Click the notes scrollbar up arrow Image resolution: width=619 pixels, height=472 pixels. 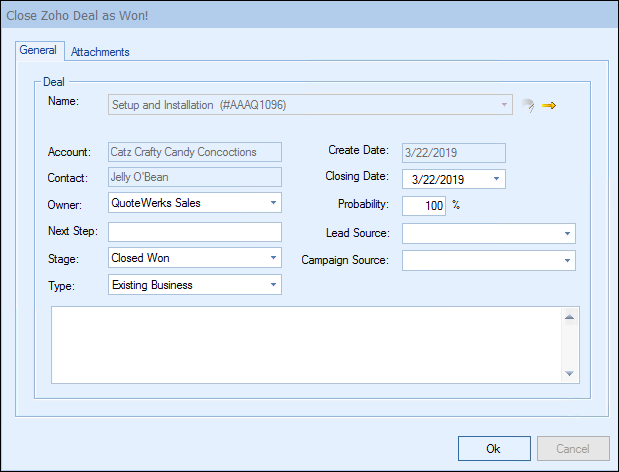[x=569, y=318]
